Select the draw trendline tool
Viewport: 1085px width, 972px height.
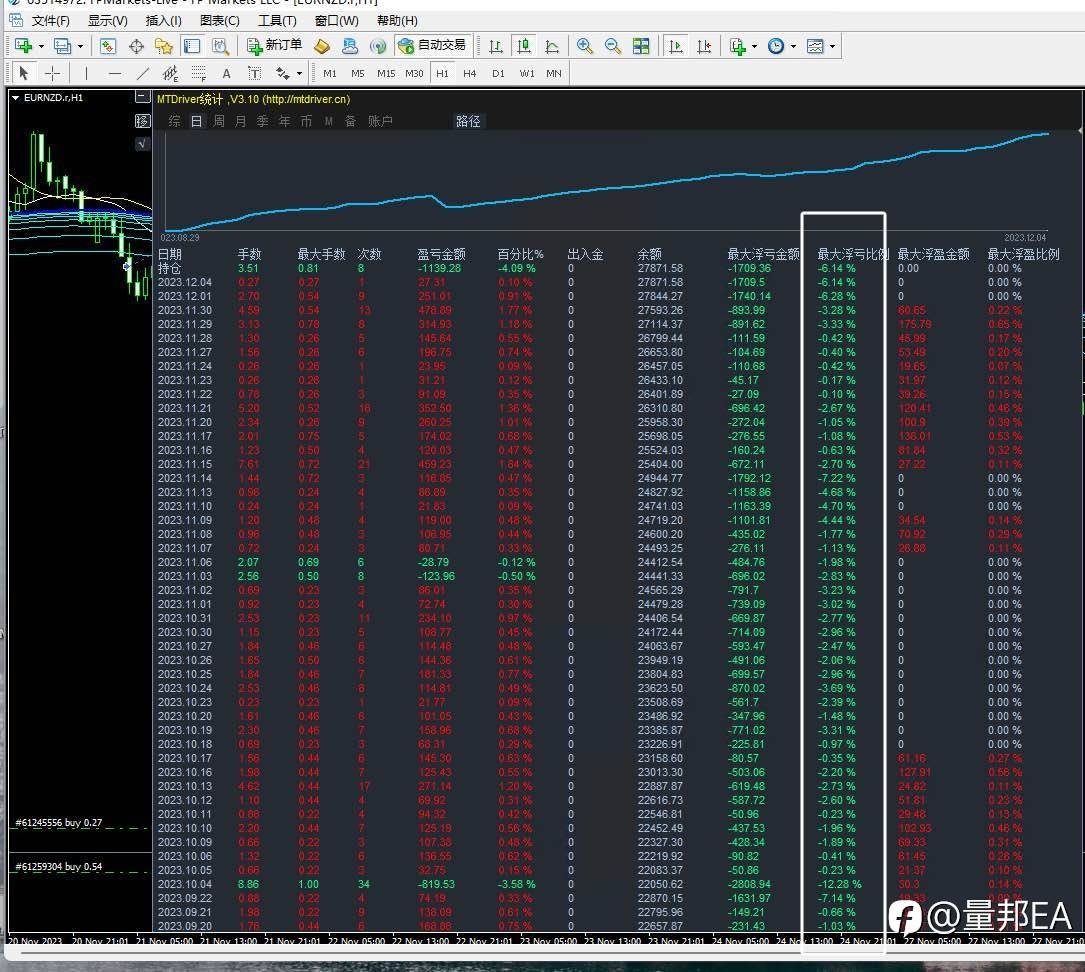click(142, 73)
